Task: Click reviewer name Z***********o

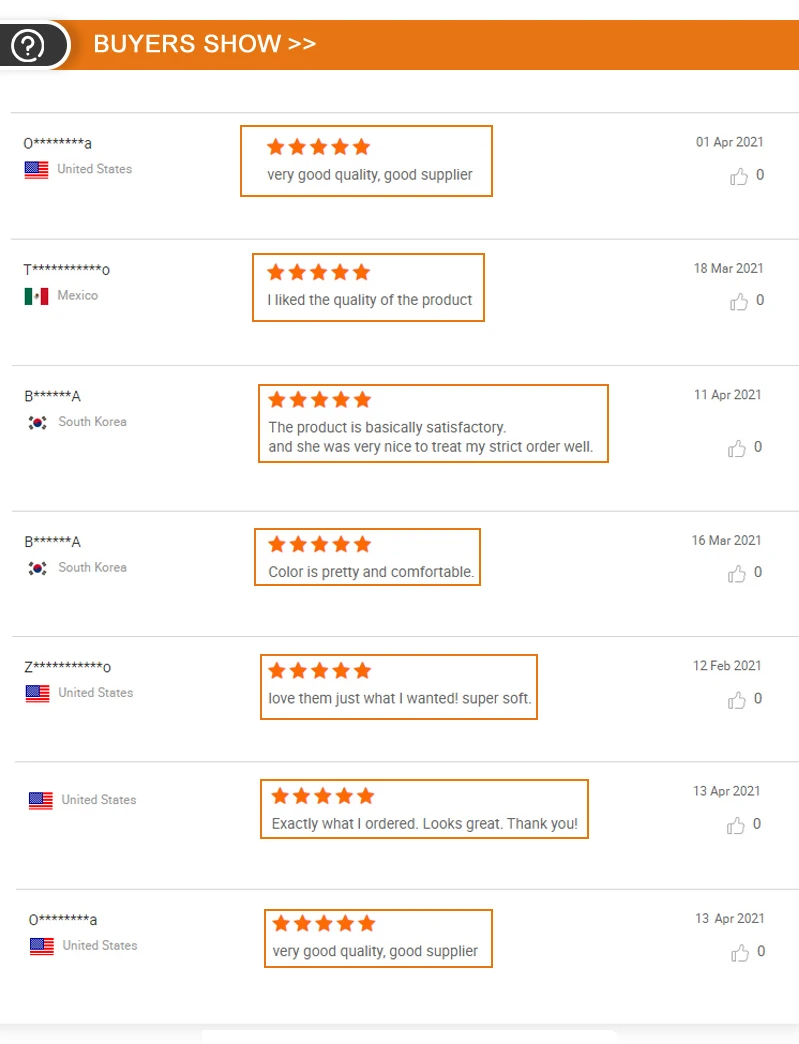Action: pos(68,667)
